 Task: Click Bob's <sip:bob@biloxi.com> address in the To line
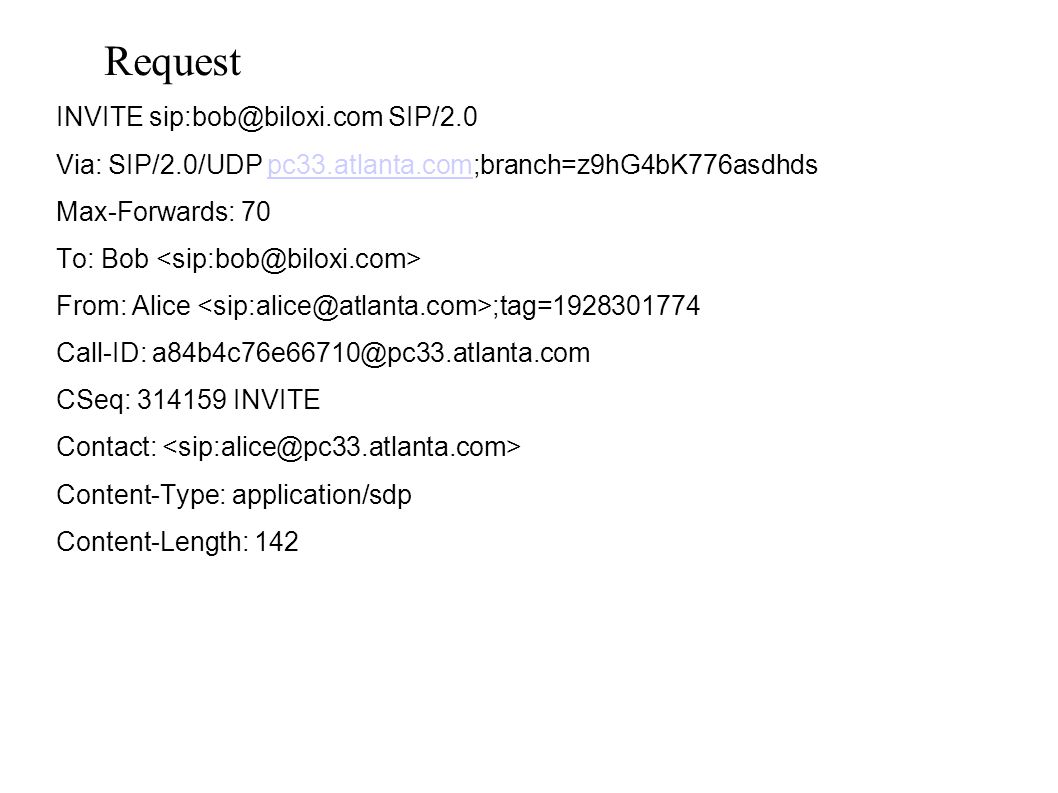[x=289, y=260]
